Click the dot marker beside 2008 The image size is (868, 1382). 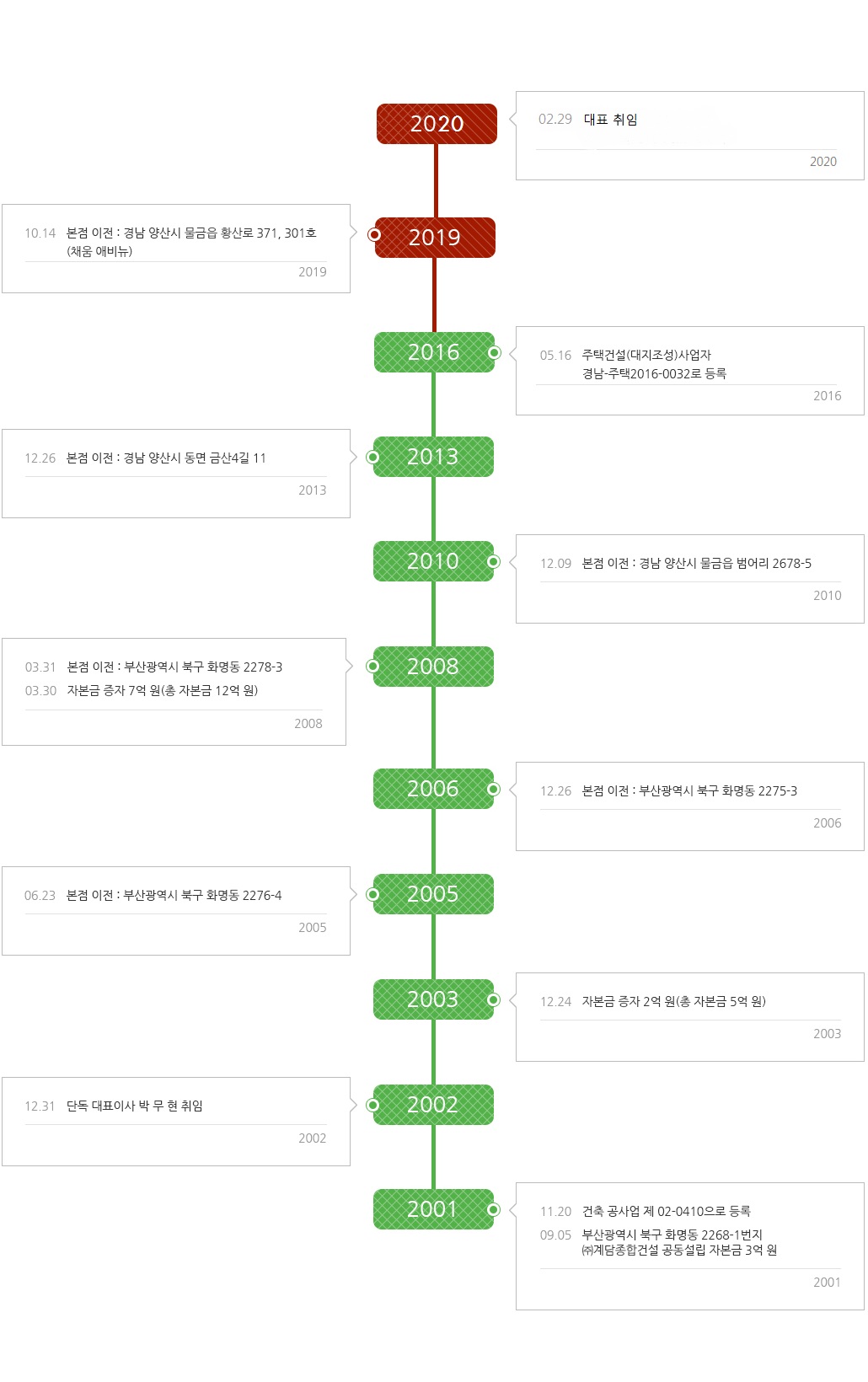pyautogui.click(x=373, y=666)
